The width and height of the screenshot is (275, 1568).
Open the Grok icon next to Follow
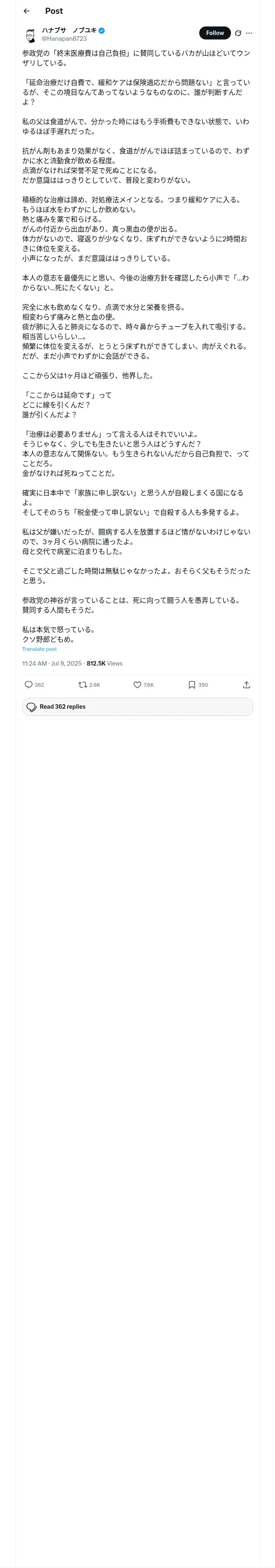[238, 33]
